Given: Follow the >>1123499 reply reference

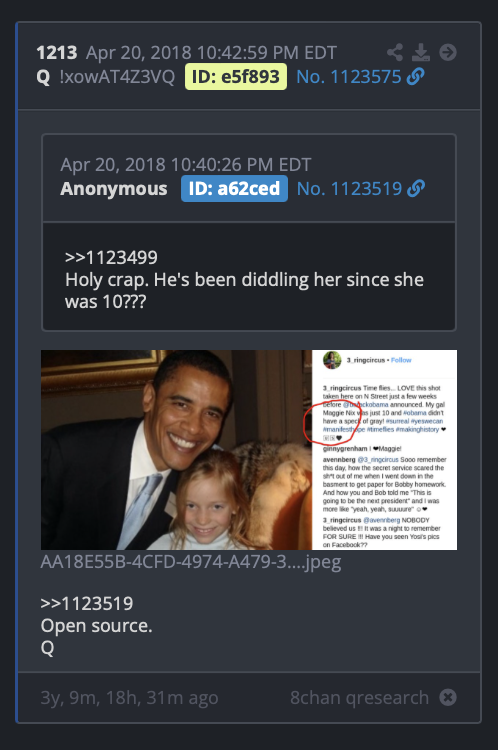Looking at the screenshot, I should coord(111,257).
